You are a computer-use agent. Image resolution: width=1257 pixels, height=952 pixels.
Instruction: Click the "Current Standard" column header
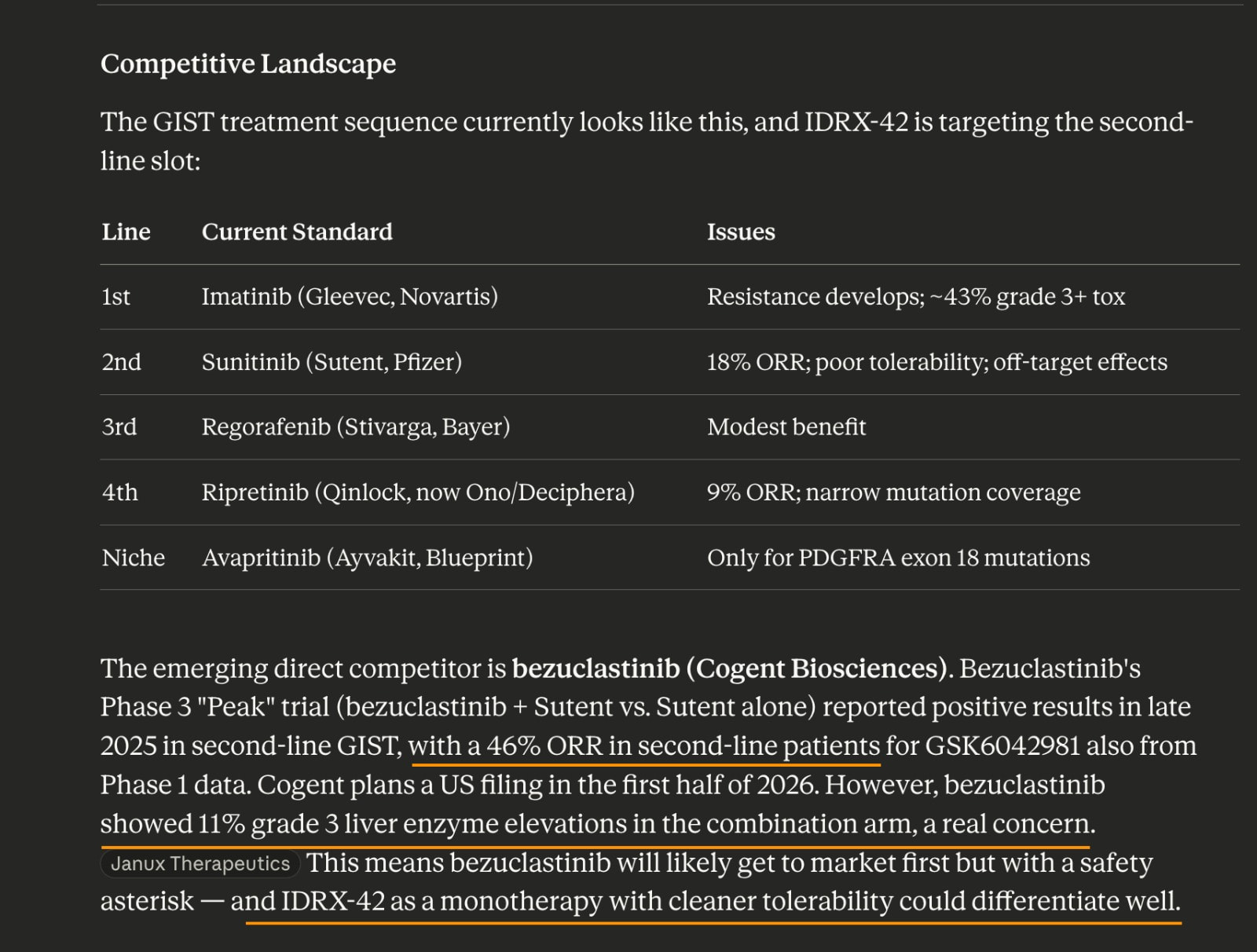click(x=297, y=232)
